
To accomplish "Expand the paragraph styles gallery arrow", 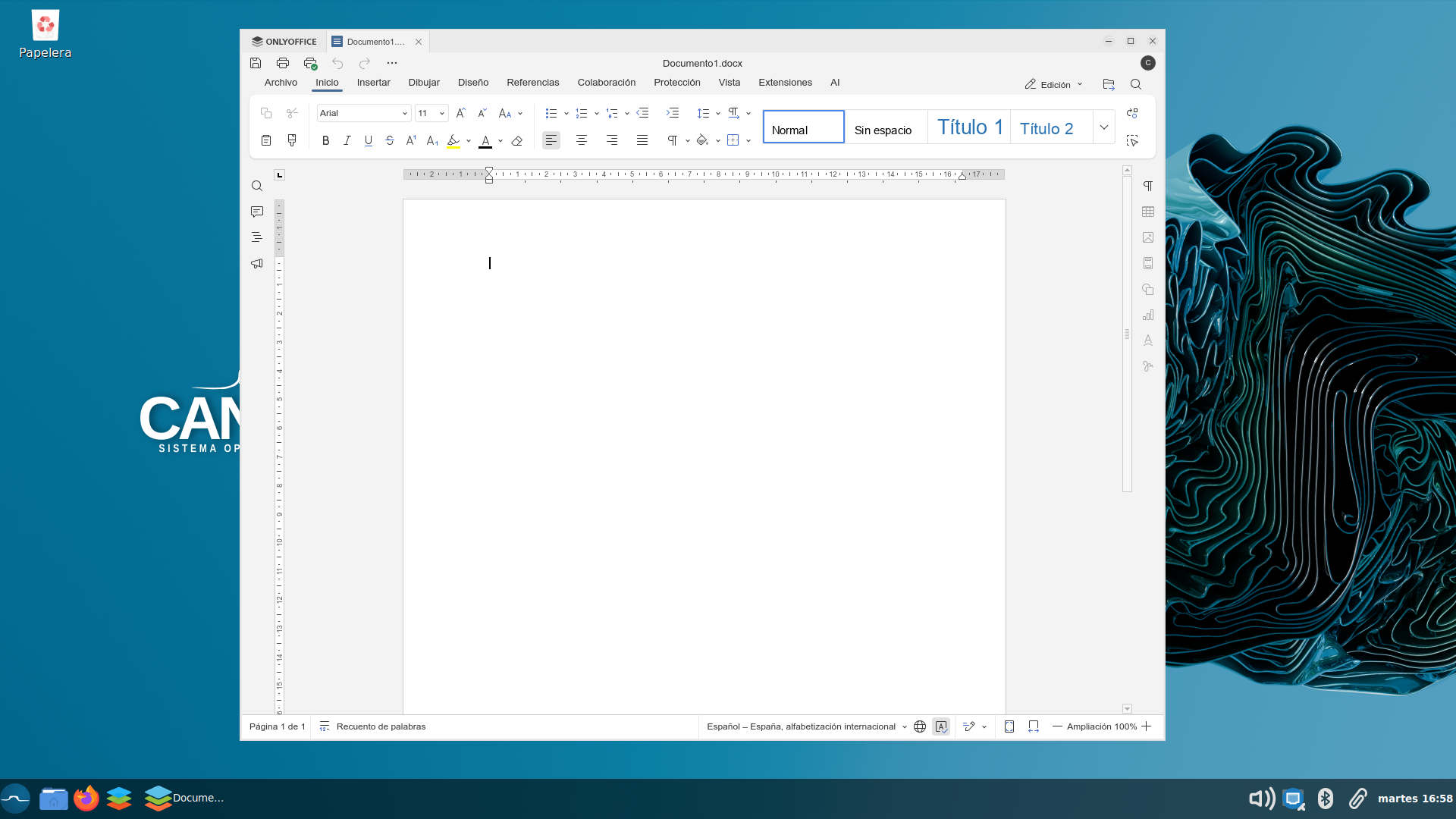I will [x=1104, y=127].
